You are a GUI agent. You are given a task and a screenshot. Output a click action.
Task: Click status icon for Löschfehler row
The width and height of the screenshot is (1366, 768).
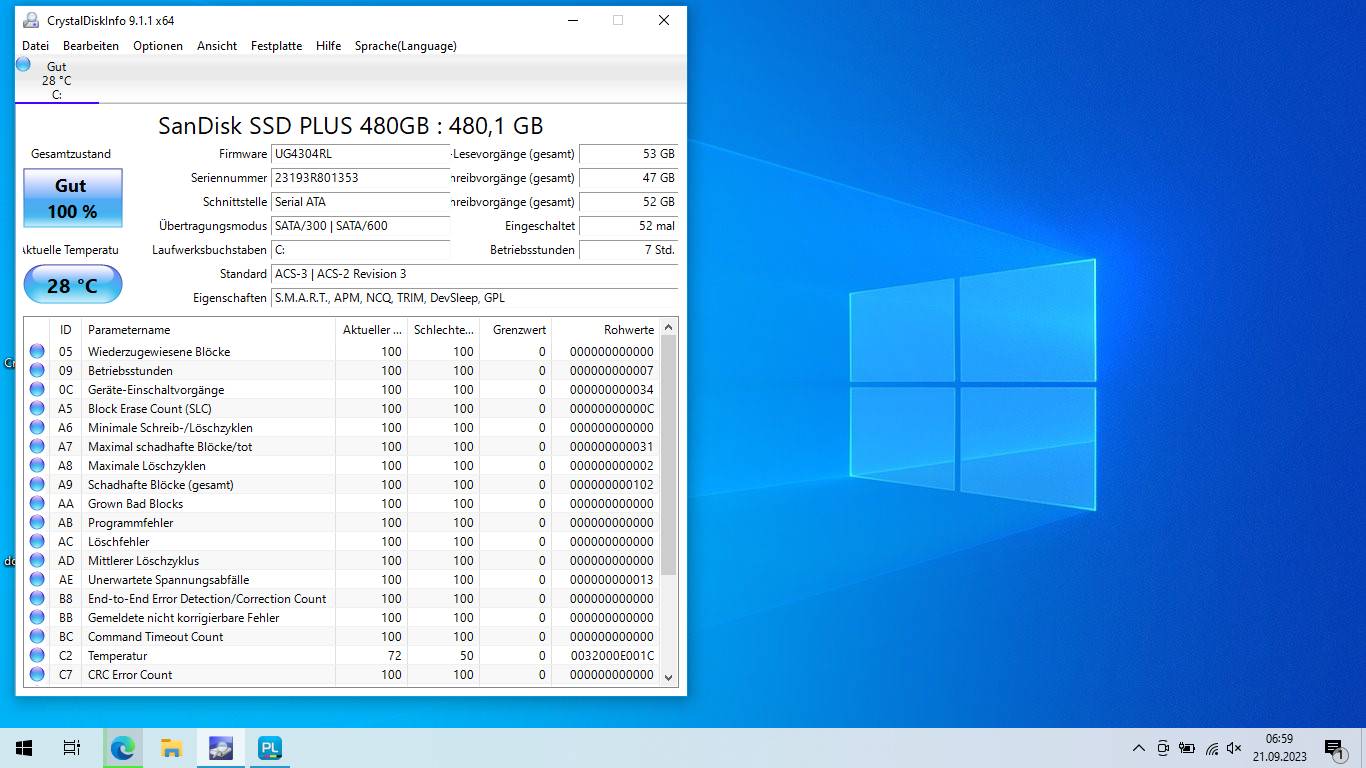click(x=37, y=541)
